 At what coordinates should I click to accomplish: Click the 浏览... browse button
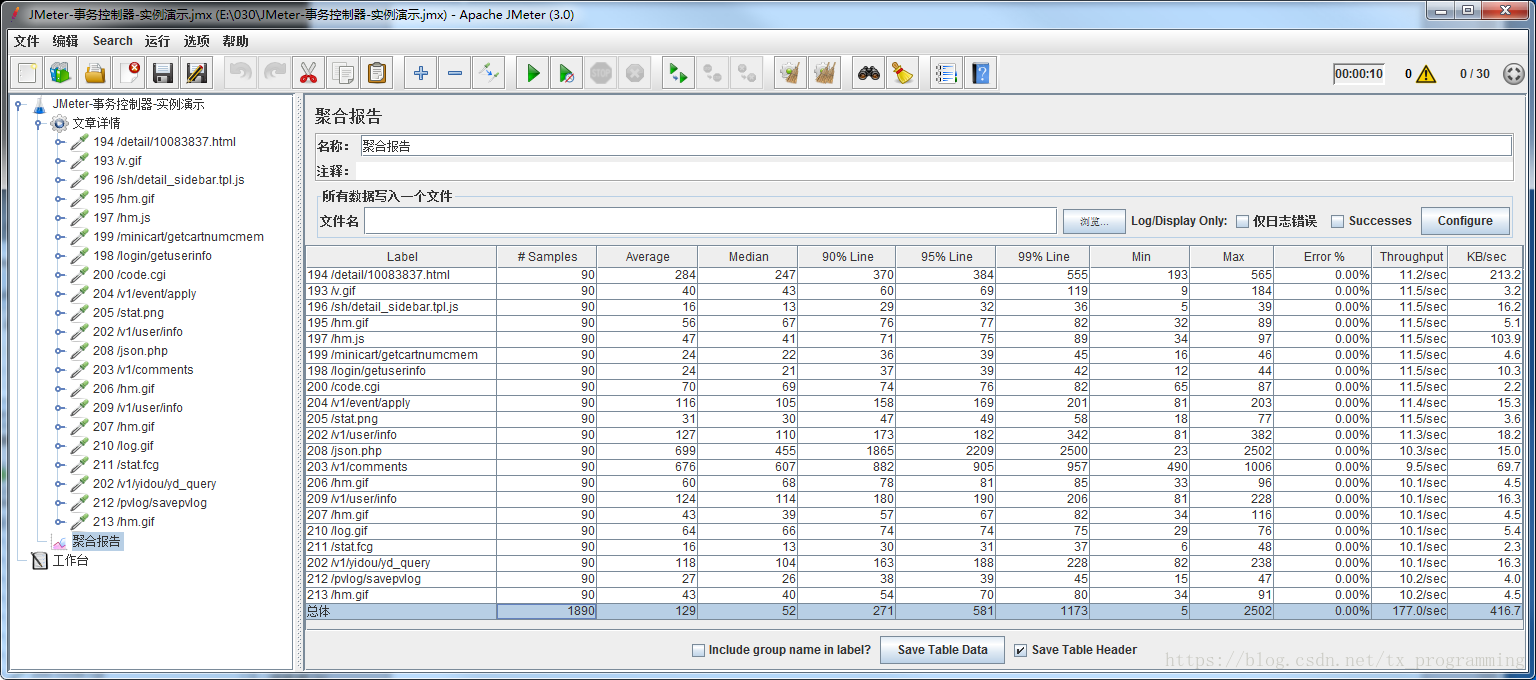(1094, 221)
